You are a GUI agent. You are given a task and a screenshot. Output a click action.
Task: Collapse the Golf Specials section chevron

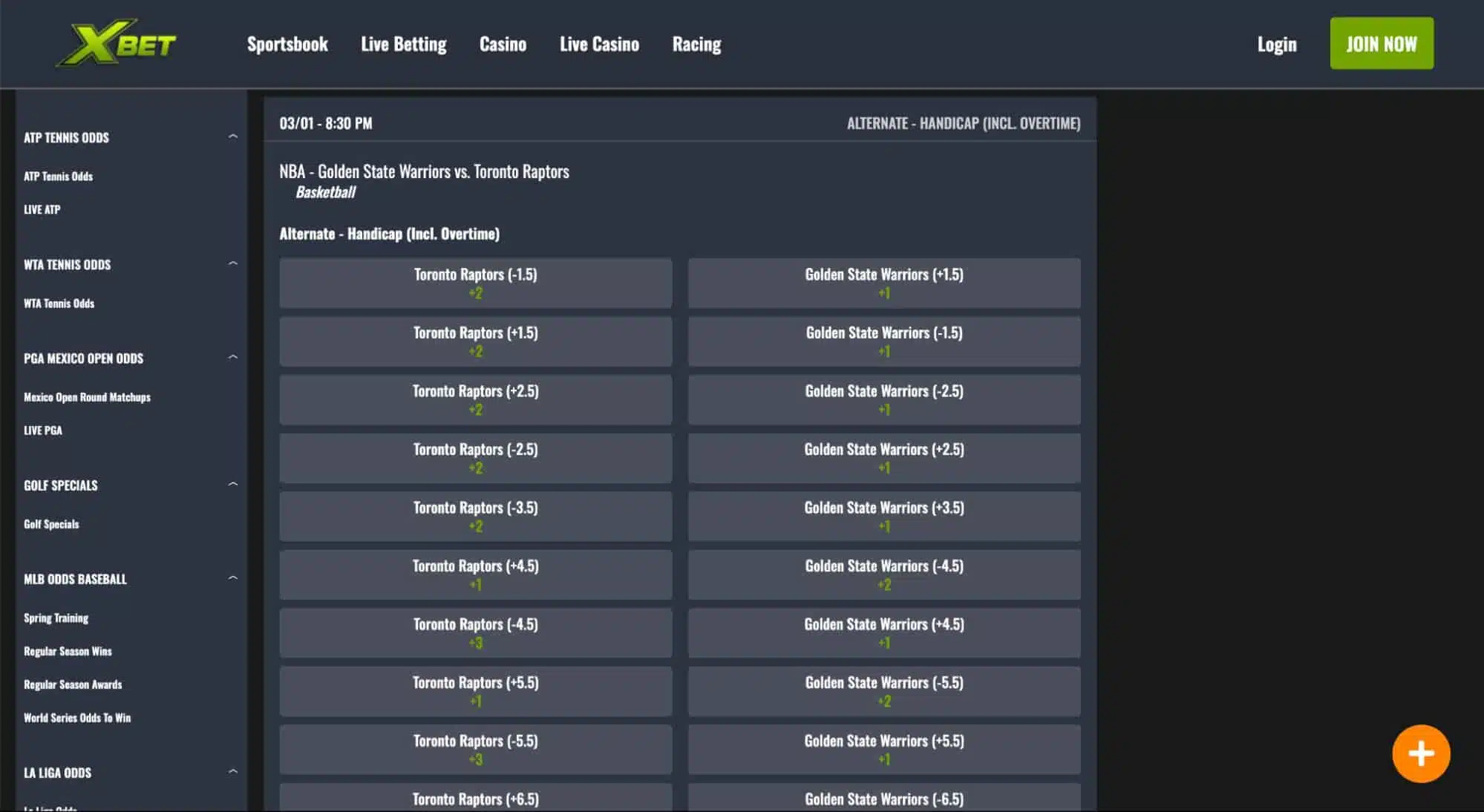pyautogui.click(x=232, y=484)
